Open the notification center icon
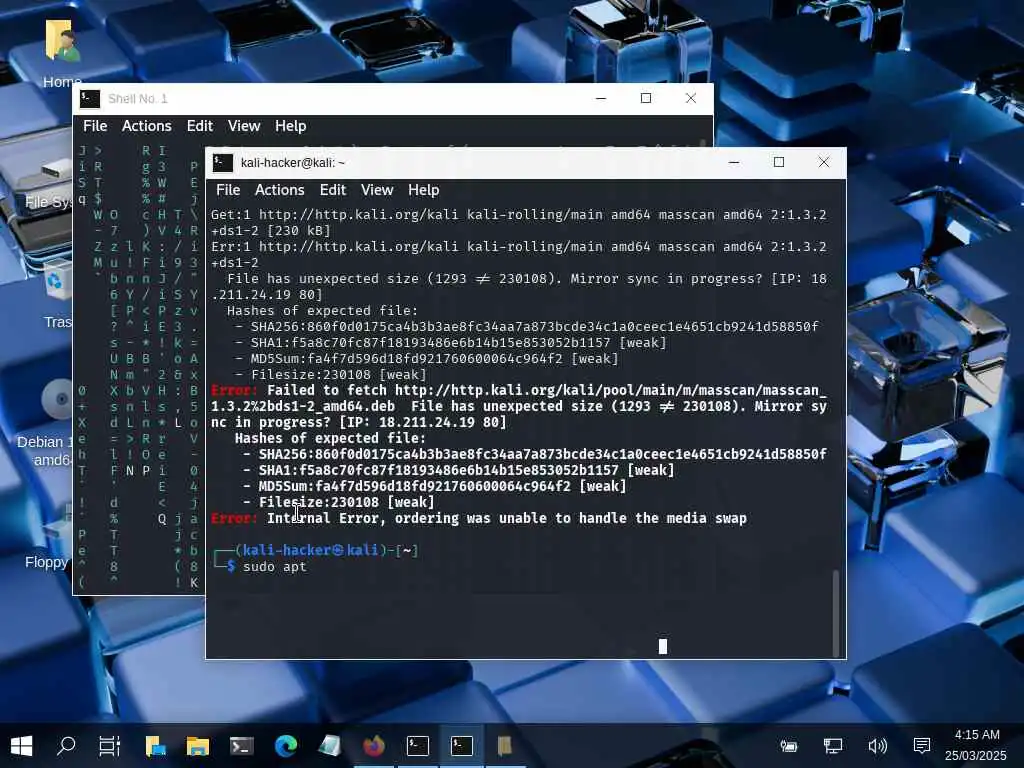This screenshot has width=1024, height=768. [x=921, y=745]
